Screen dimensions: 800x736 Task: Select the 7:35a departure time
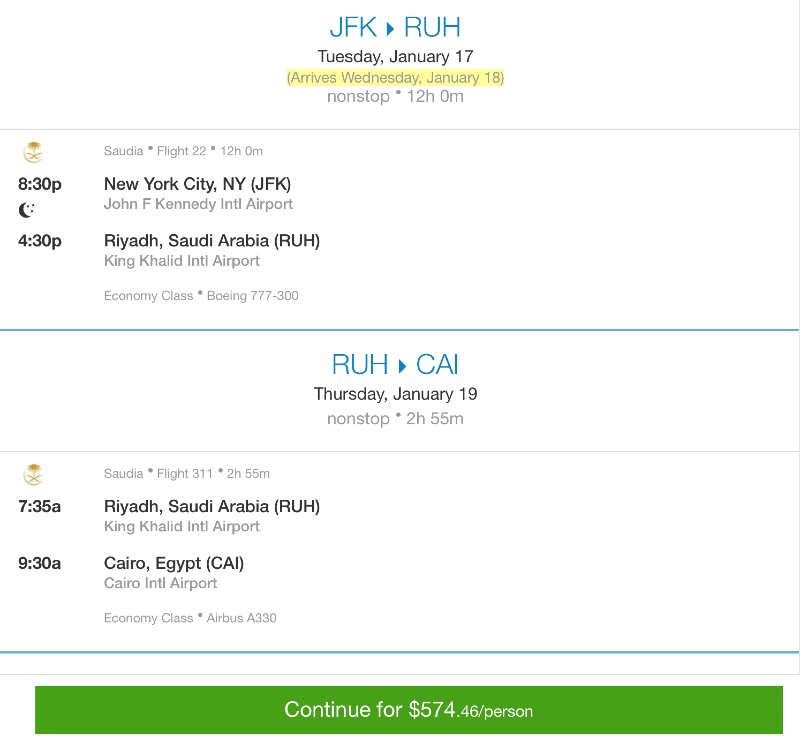(x=40, y=506)
